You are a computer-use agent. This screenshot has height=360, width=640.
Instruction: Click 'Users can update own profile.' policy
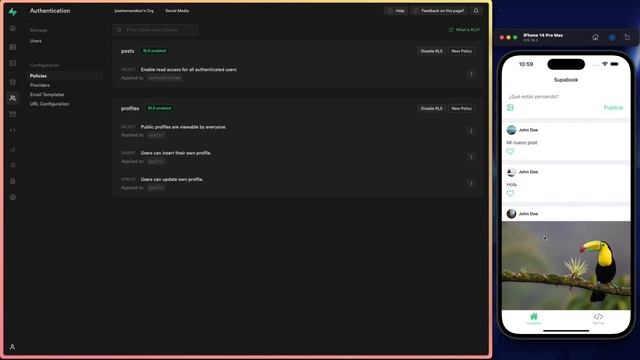click(172, 179)
